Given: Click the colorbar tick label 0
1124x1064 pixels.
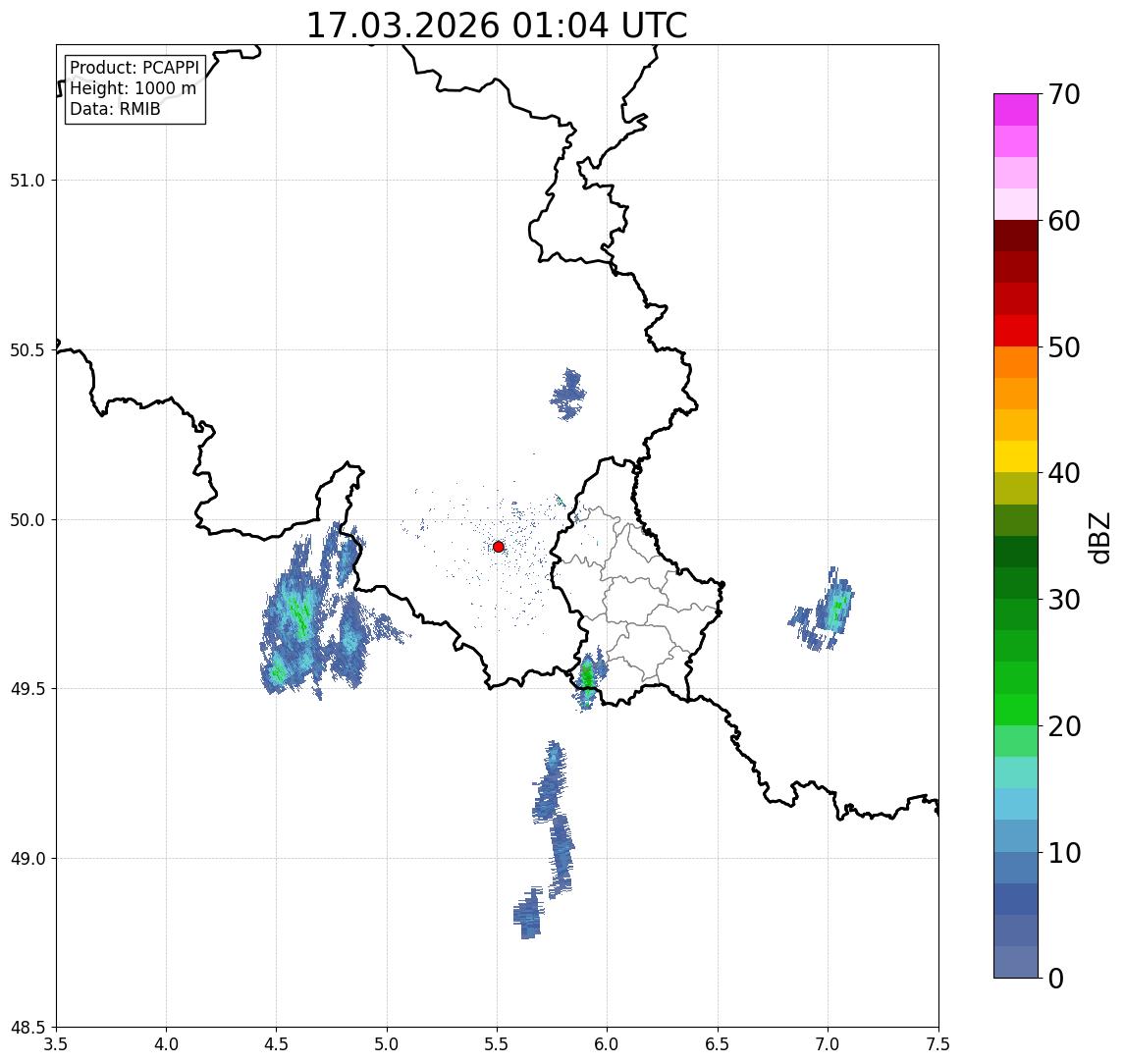Looking at the screenshot, I should tap(1056, 978).
